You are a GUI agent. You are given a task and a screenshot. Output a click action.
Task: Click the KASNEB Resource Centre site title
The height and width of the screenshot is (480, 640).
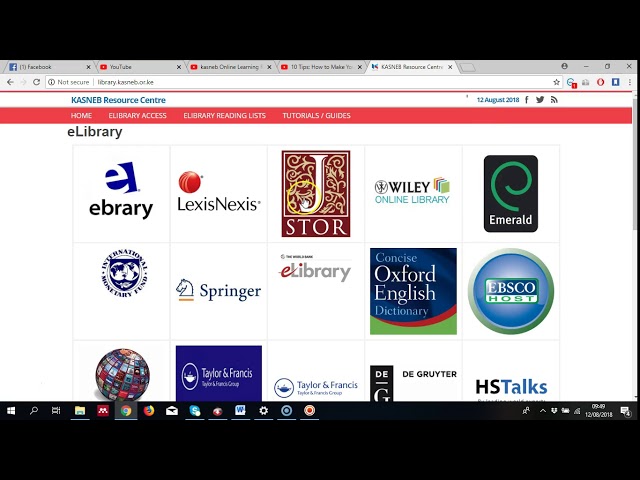pyautogui.click(x=118, y=100)
